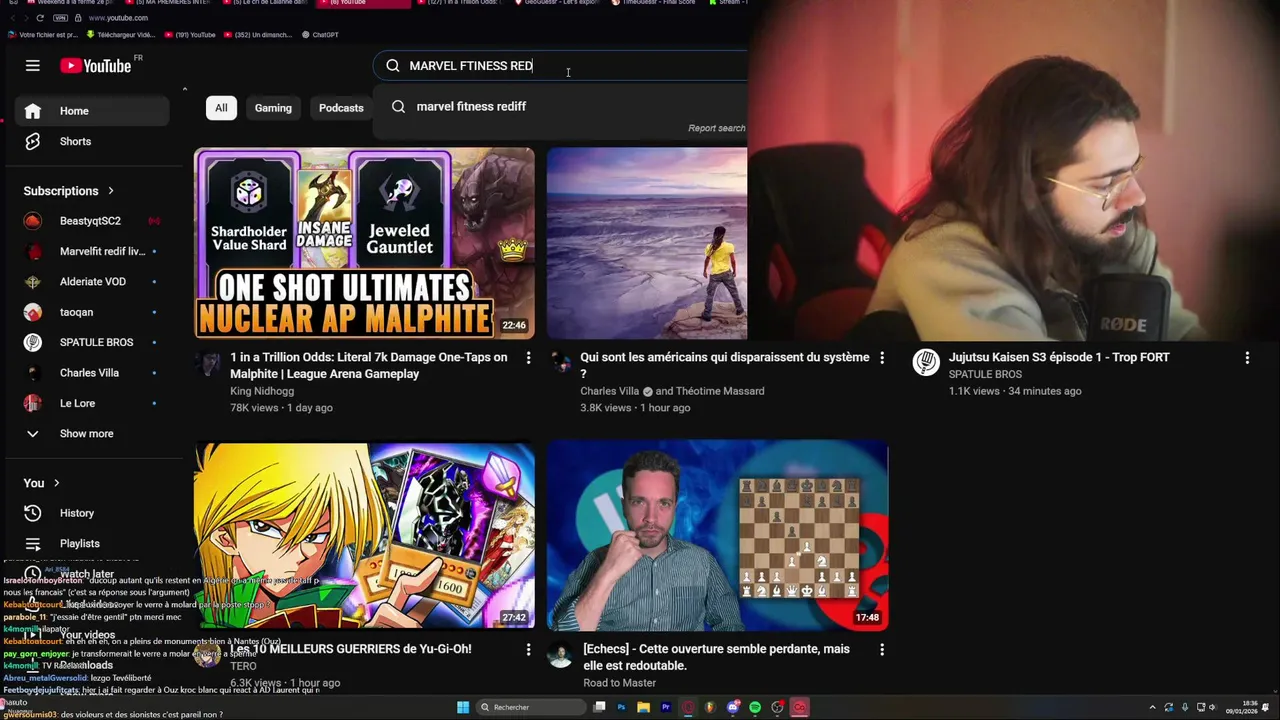Open History in the sidebar
The image size is (1280, 720).
click(92, 513)
